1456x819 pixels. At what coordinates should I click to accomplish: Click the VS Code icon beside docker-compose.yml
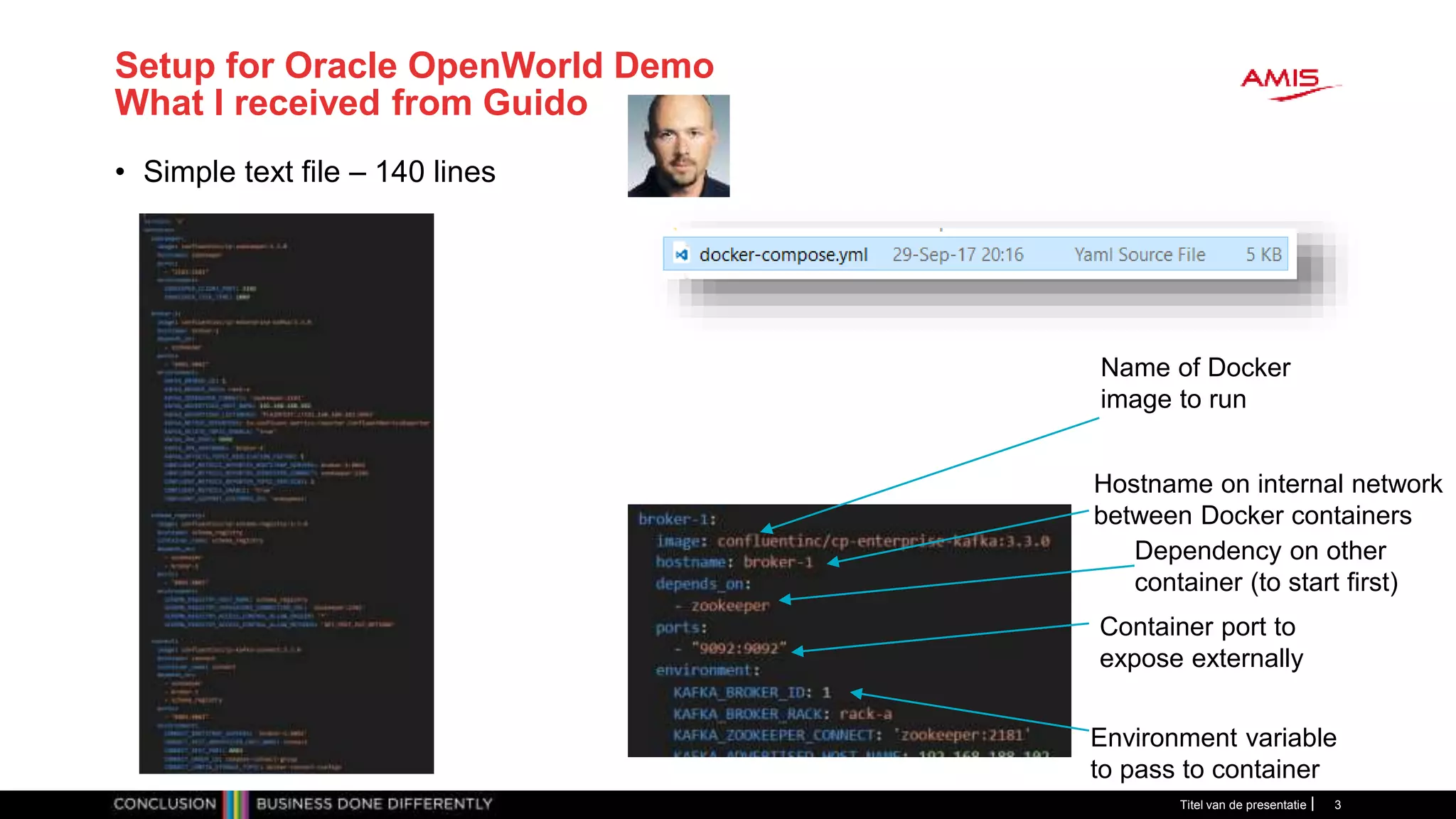(682, 255)
